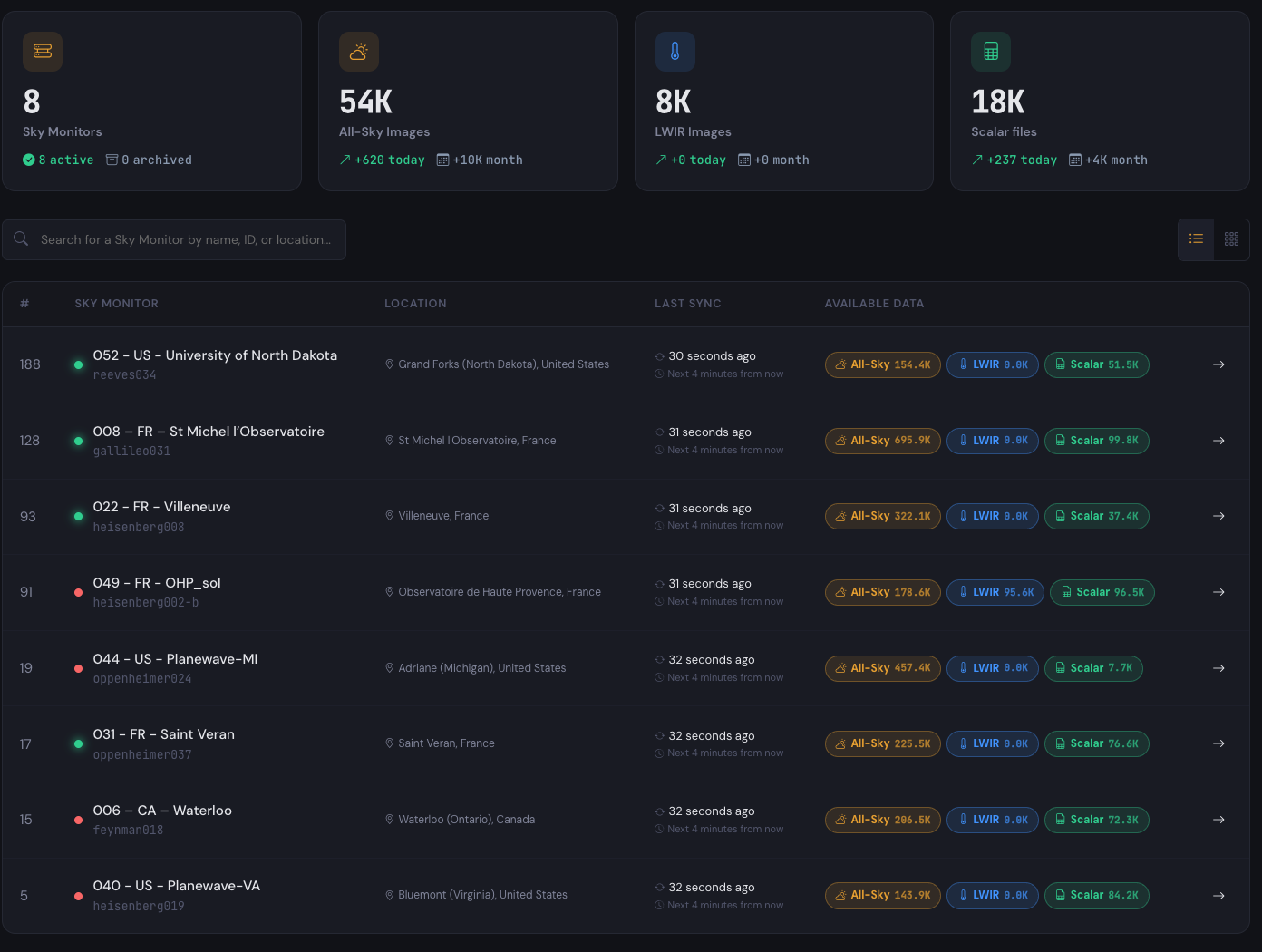Click the magnifier icon in the search bar

[21, 239]
